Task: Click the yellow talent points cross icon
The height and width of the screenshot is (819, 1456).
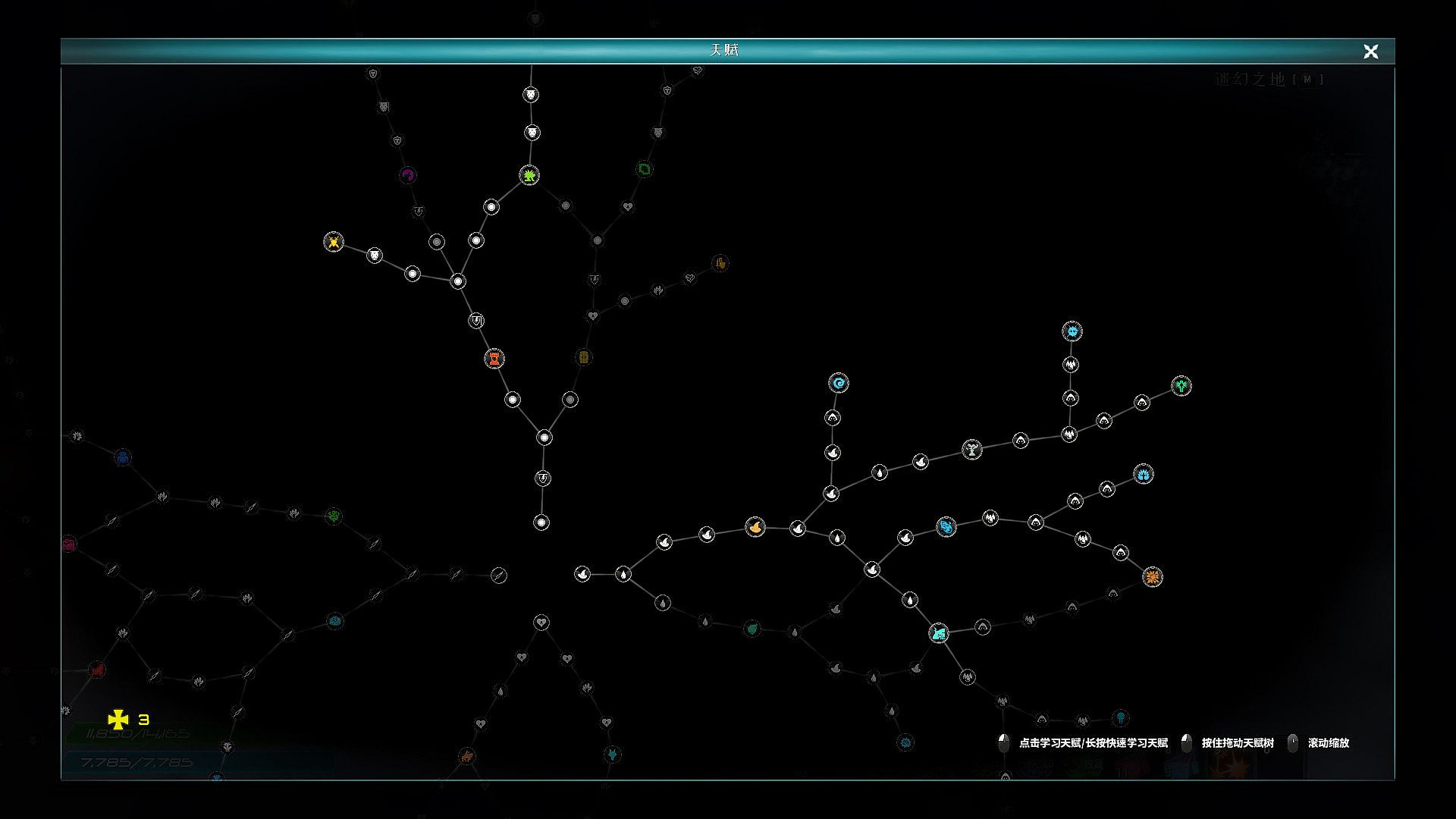Action: (x=118, y=719)
